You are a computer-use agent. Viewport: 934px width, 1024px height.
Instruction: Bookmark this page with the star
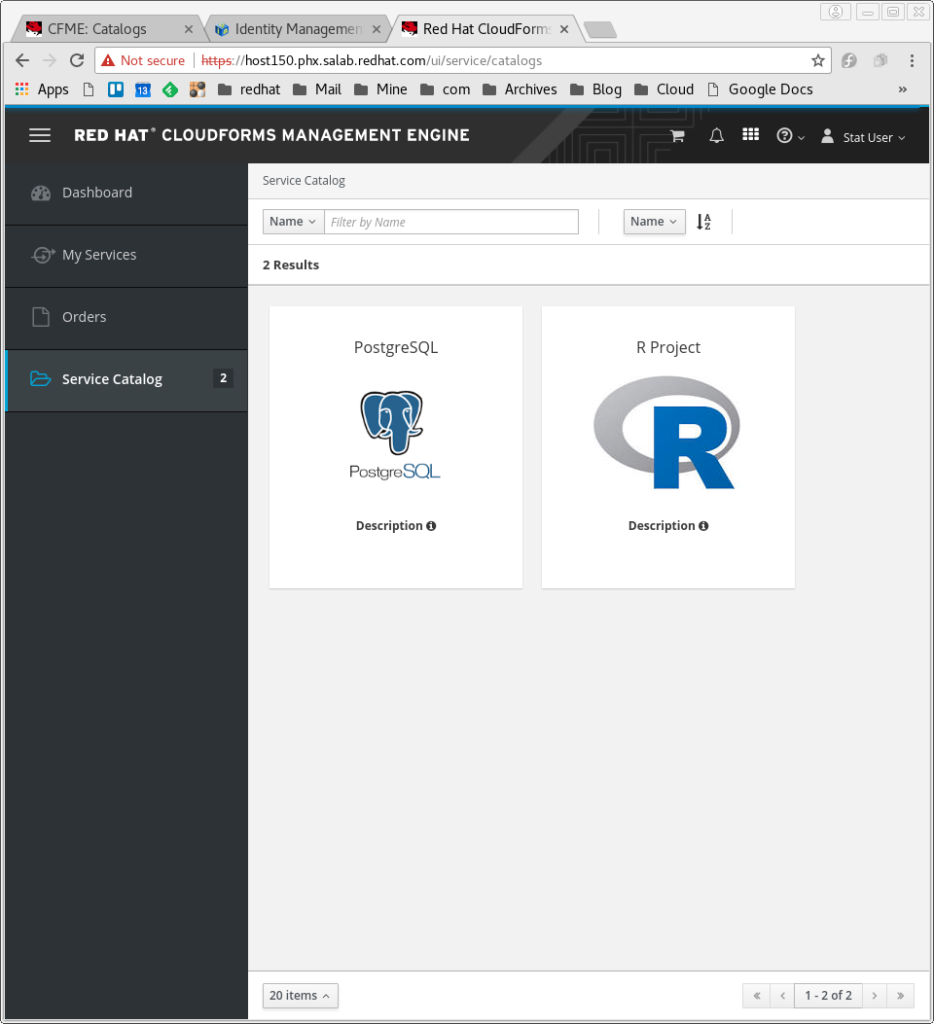[x=818, y=60]
